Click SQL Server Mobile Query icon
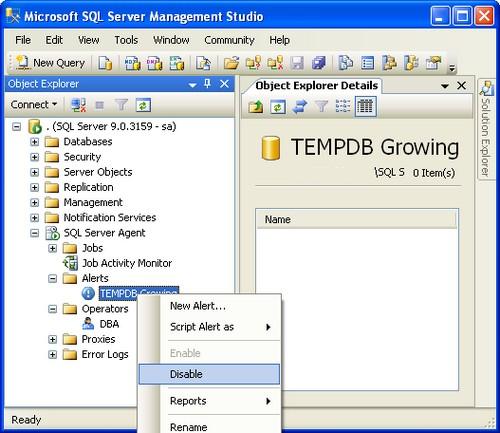The image size is (500, 433). pos(203,63)
